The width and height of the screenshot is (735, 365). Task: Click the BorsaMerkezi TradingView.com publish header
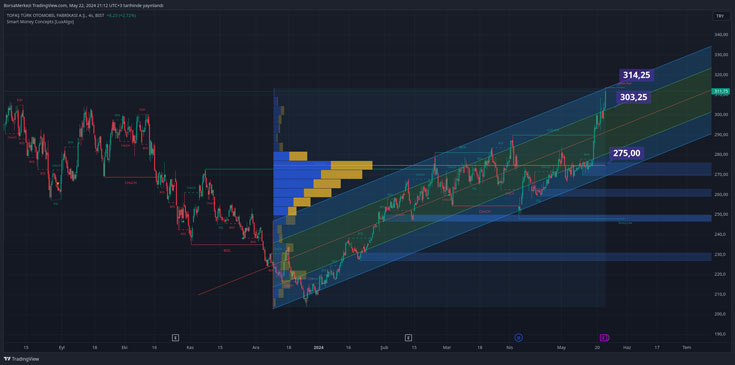tap(83, 6)
